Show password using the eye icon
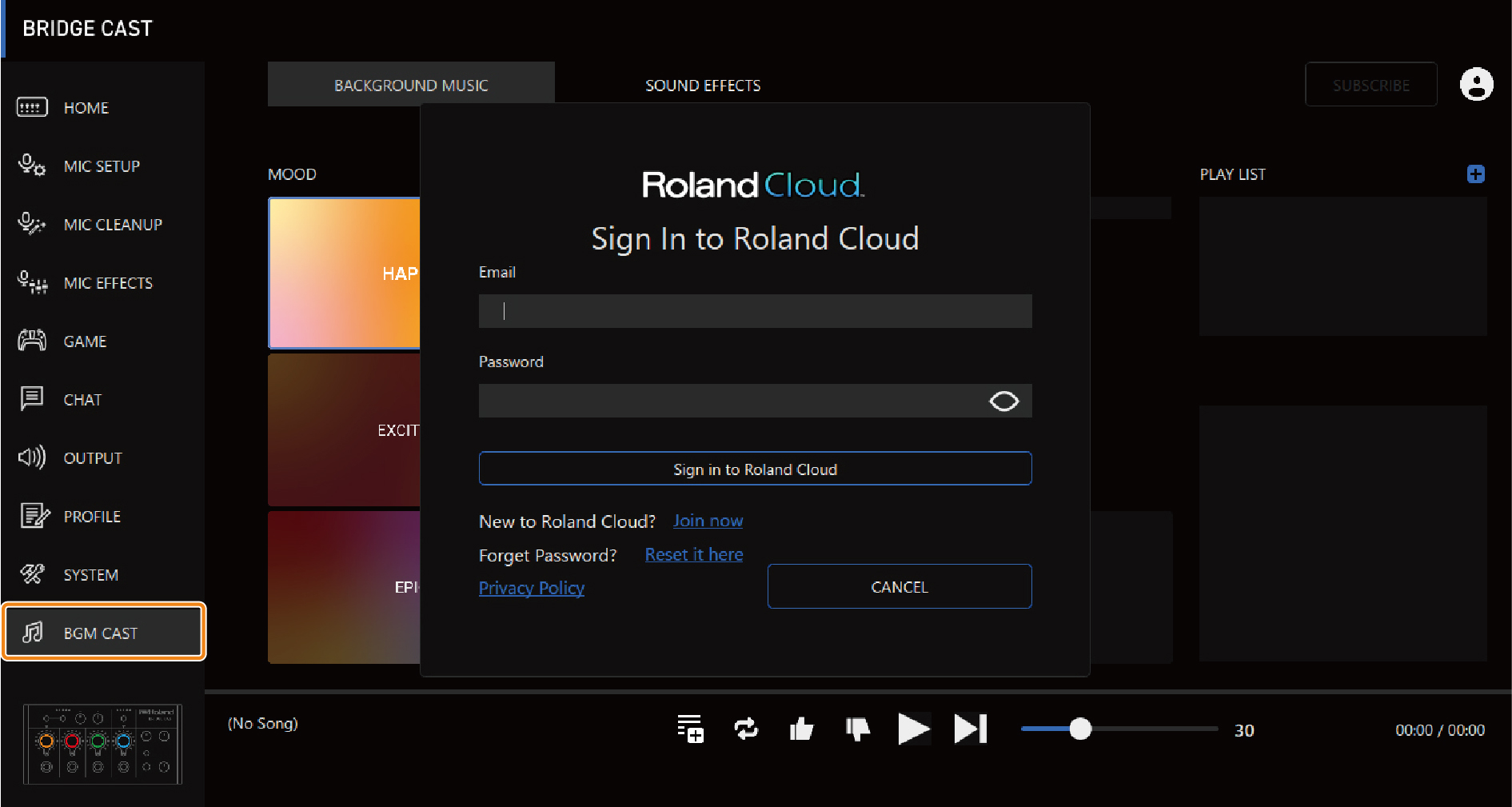 (1004, 401)
